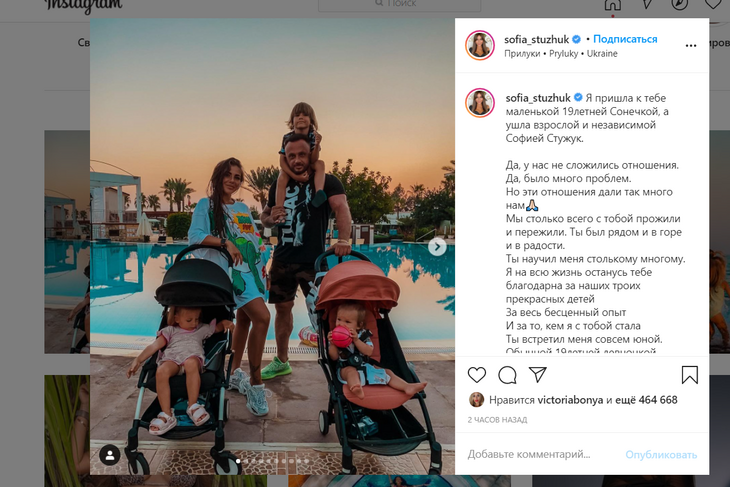Open the three-dots post options menu

(x=691, y=46)
